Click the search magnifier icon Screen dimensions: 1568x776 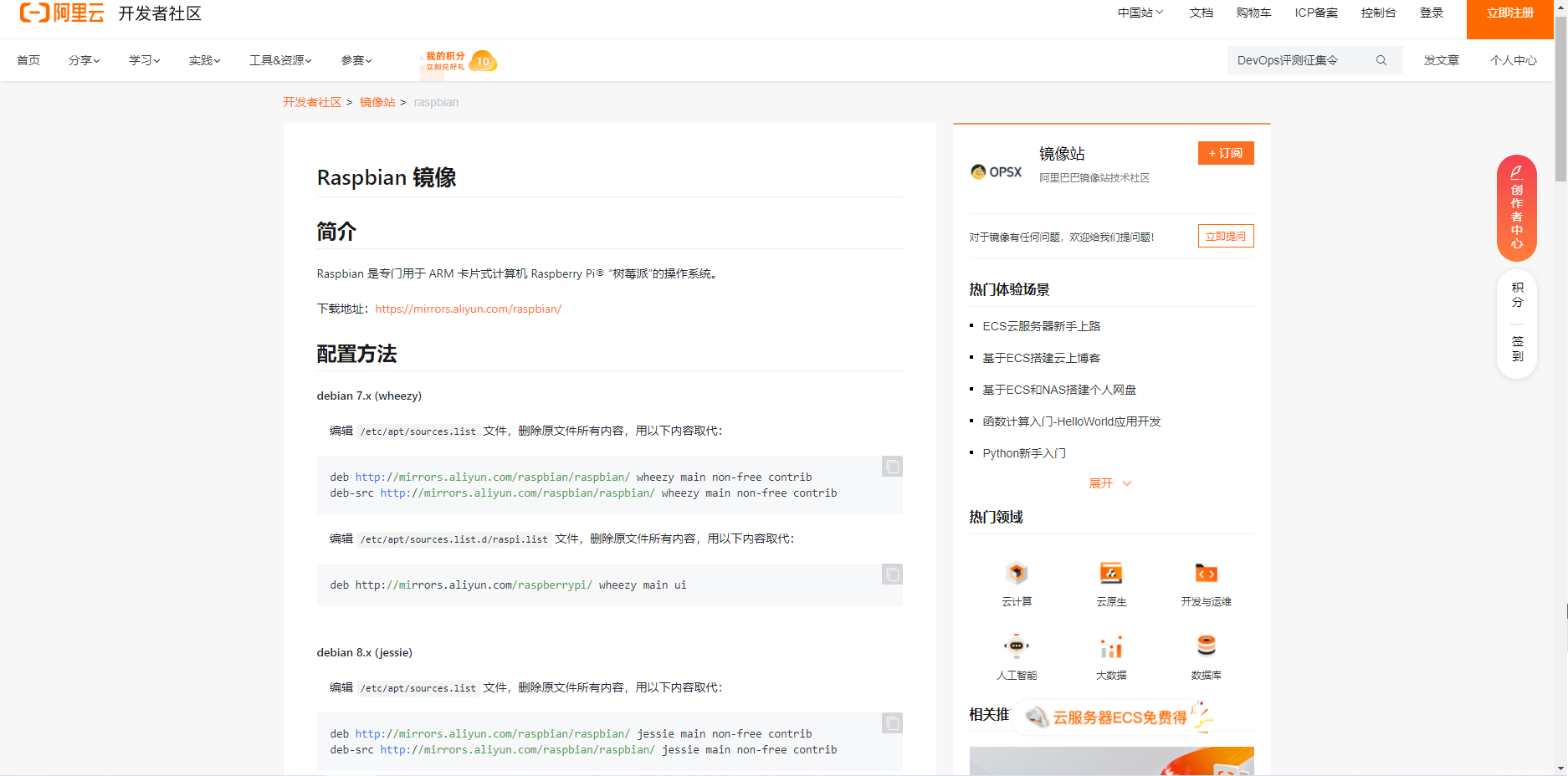tap(1381, 60)
